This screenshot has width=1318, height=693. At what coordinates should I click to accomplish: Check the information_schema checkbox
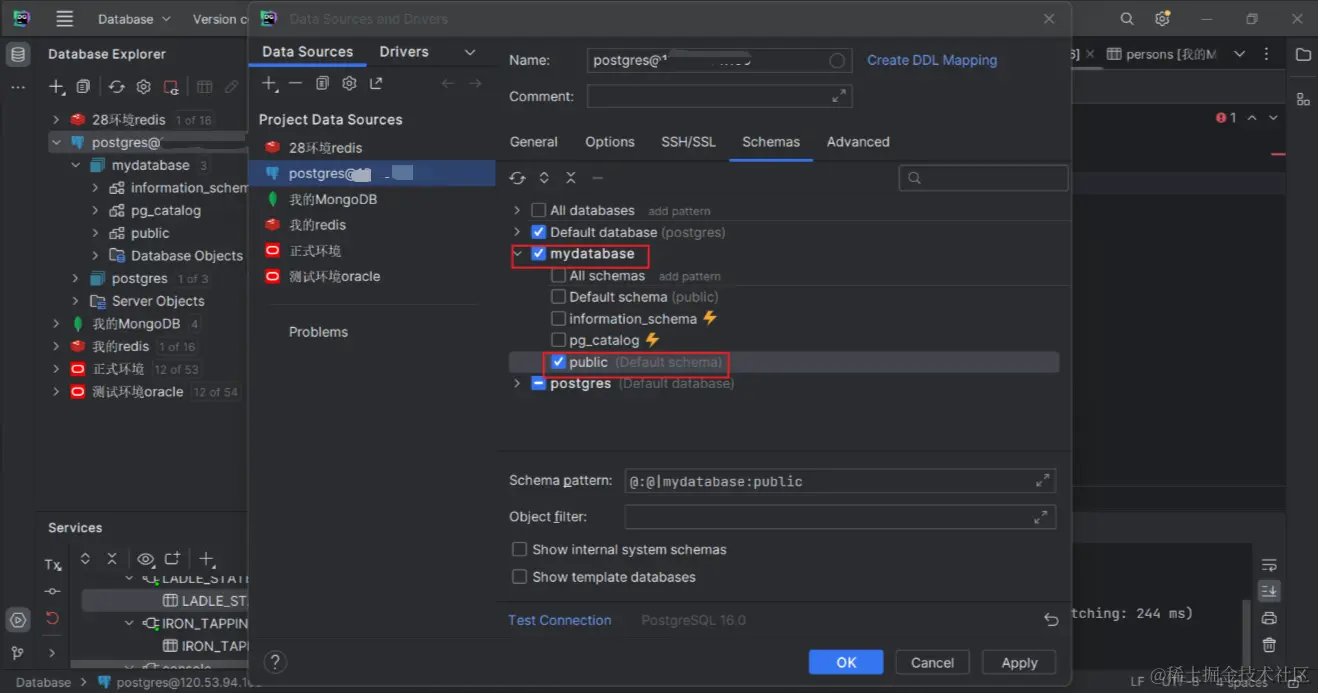(558, 319)
